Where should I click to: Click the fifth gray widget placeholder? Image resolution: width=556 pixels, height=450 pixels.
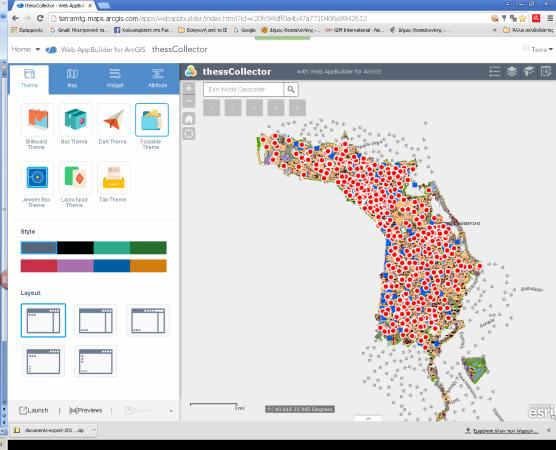tap(297, 107)
